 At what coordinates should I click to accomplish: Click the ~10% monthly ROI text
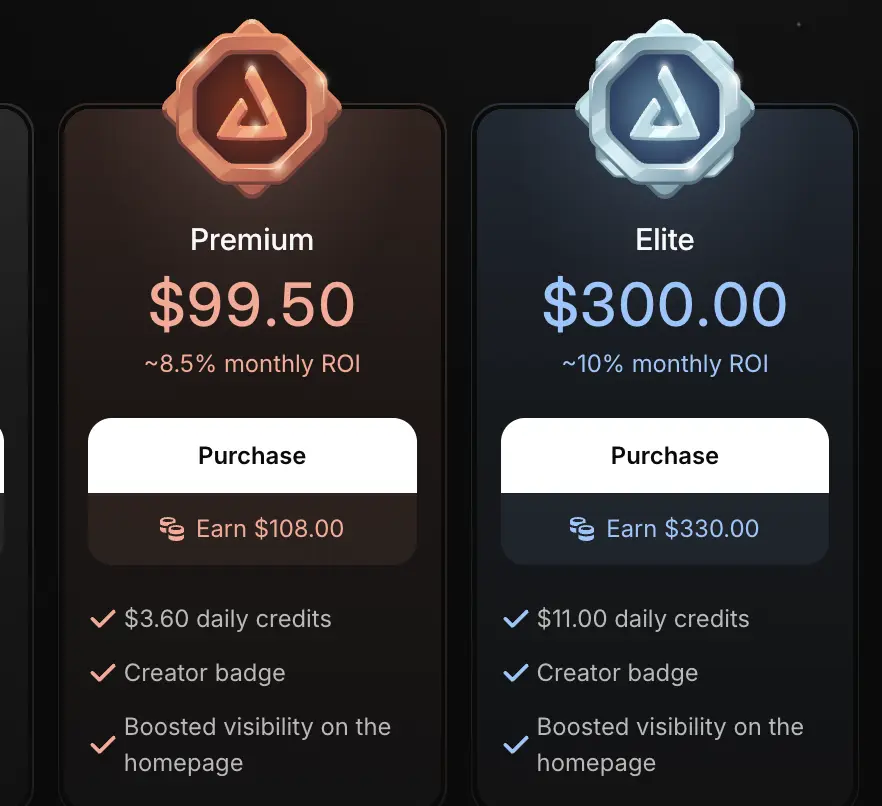click(x=664, y=363)
